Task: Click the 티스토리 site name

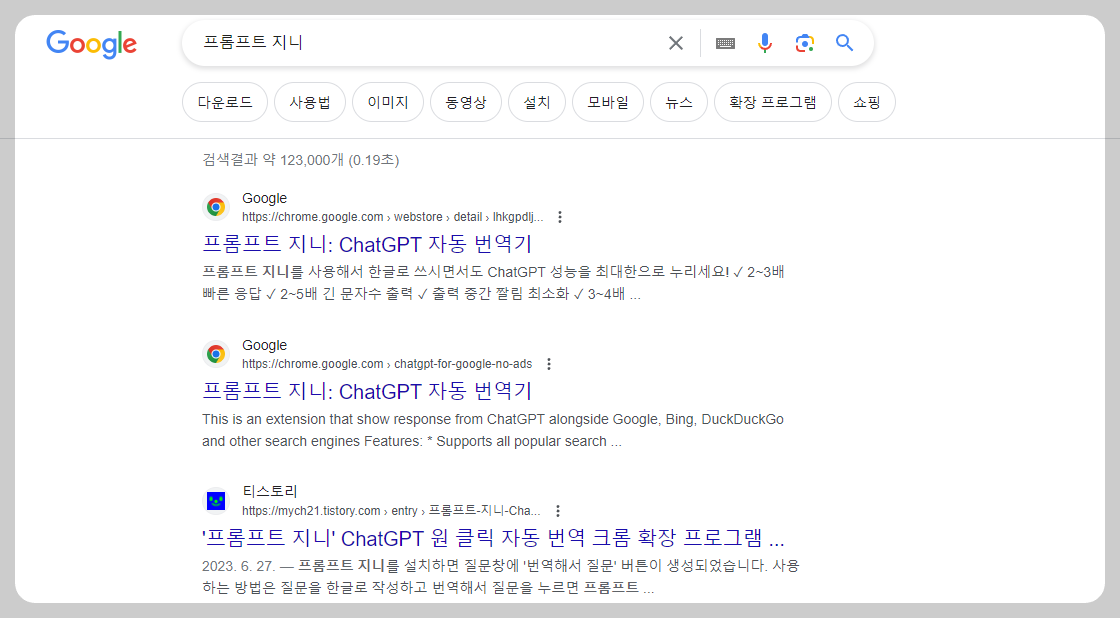Action: 270,492
